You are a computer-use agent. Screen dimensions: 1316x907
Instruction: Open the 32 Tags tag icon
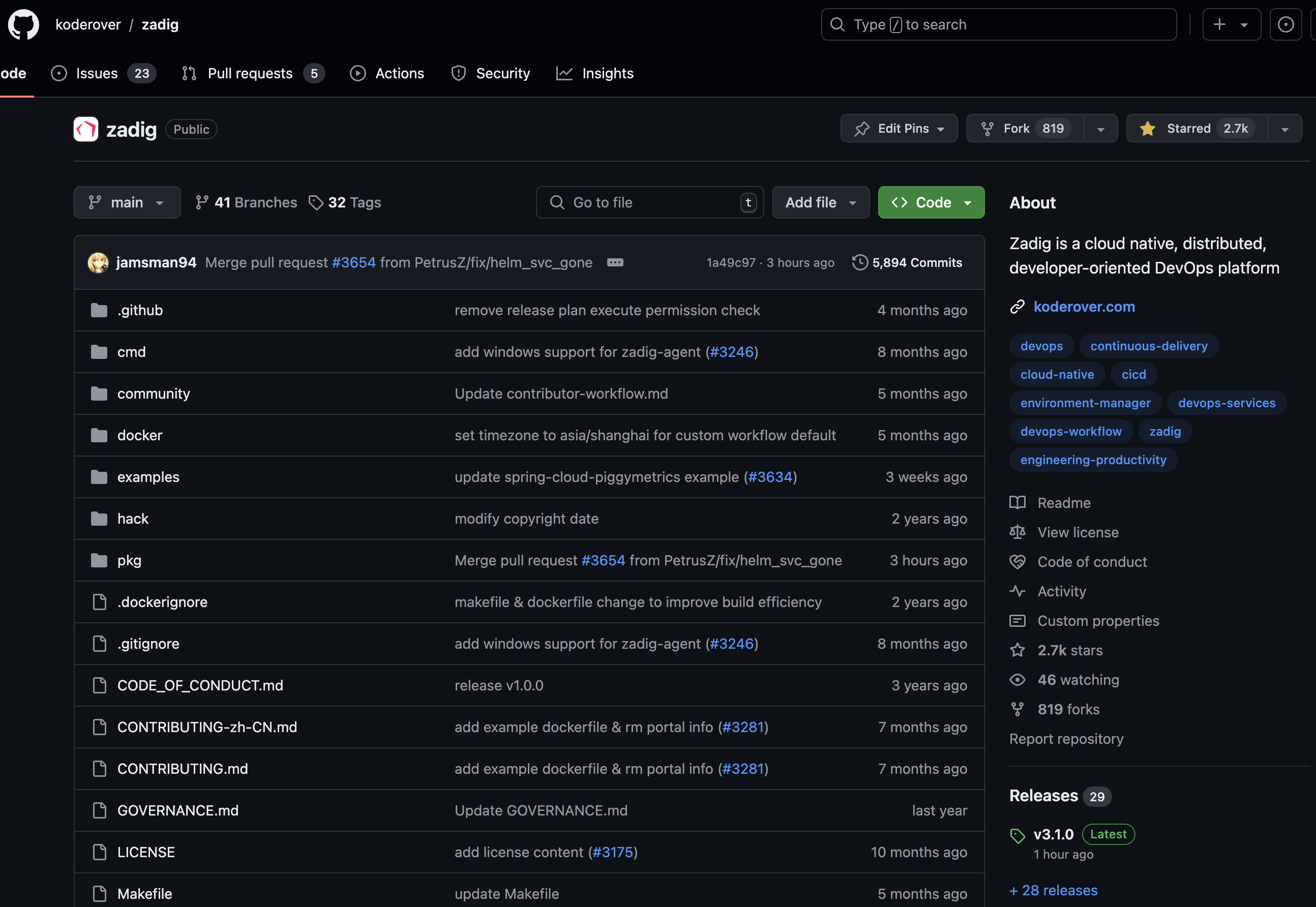point(315,202)
